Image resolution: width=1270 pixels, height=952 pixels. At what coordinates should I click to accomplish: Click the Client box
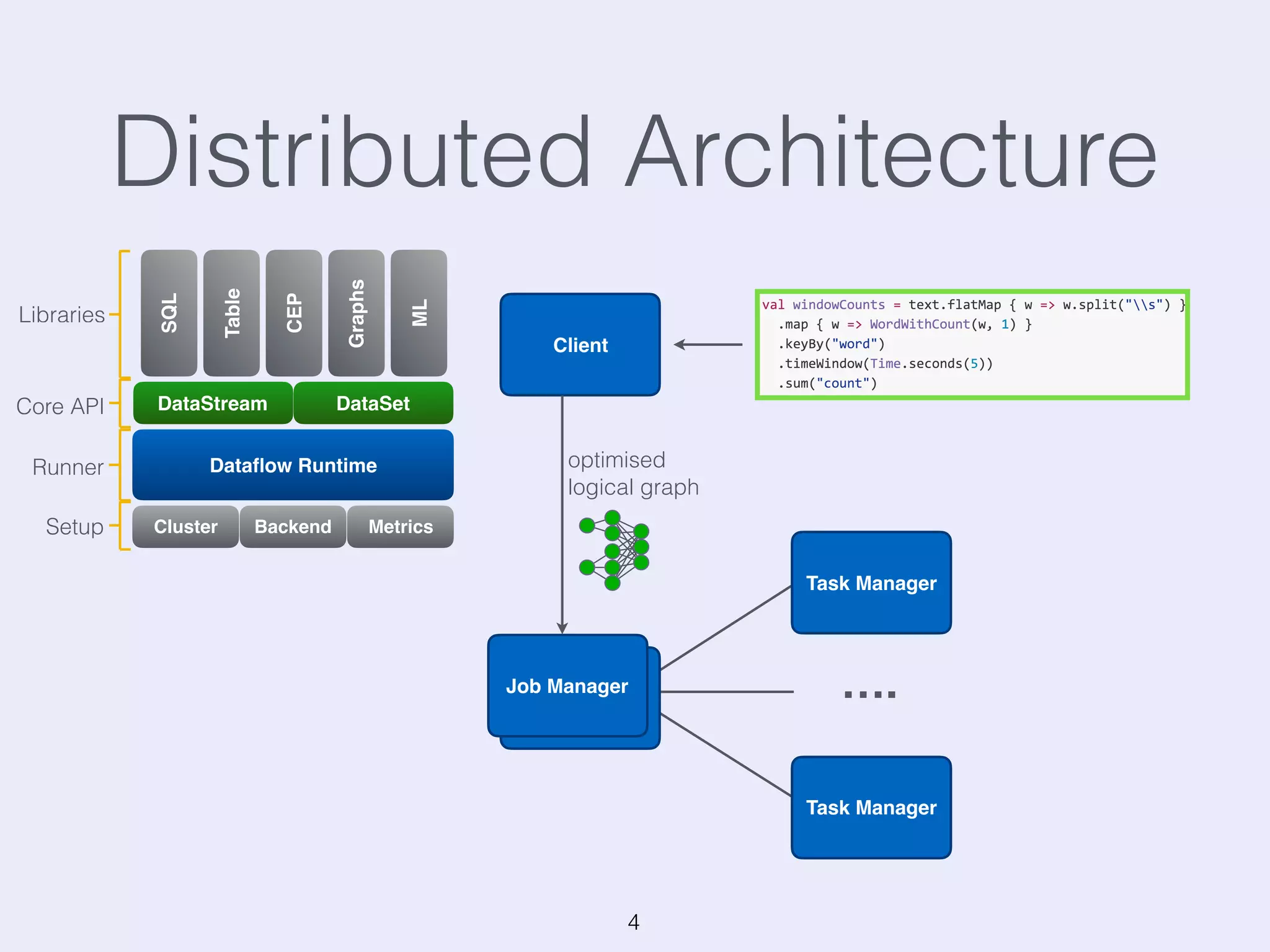580,345
